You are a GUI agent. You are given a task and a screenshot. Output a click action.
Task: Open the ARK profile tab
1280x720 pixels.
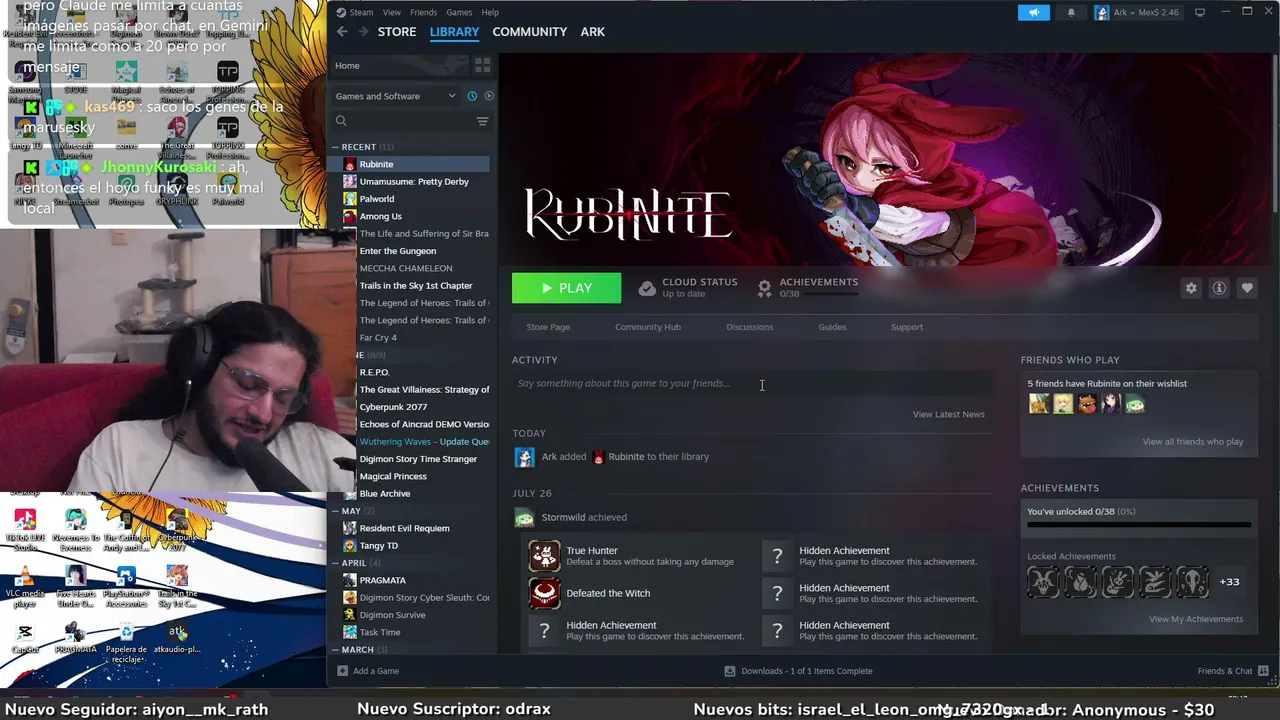(x=593, y=32)
